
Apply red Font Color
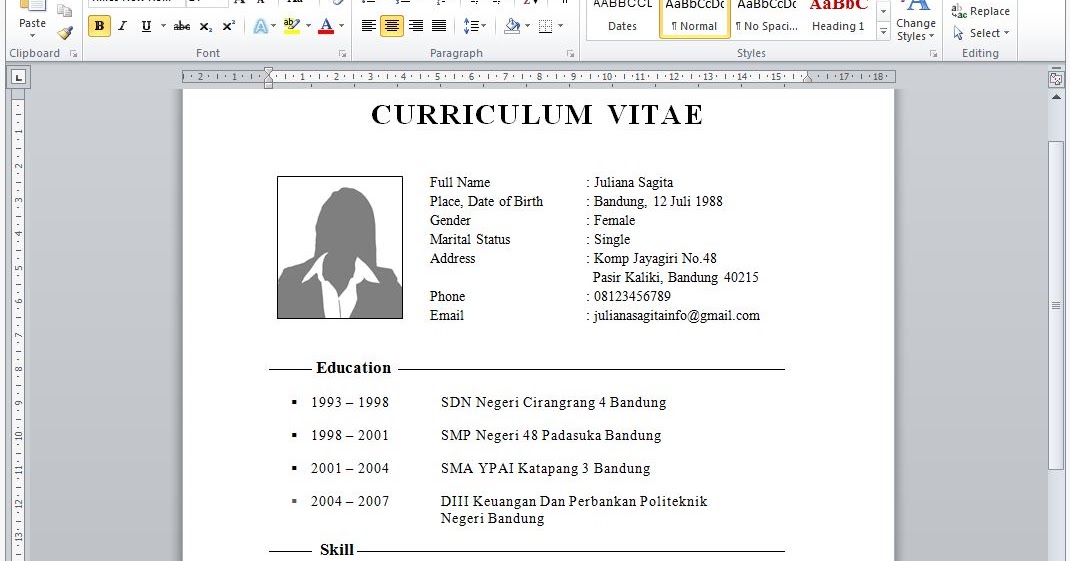coord(326,26)
